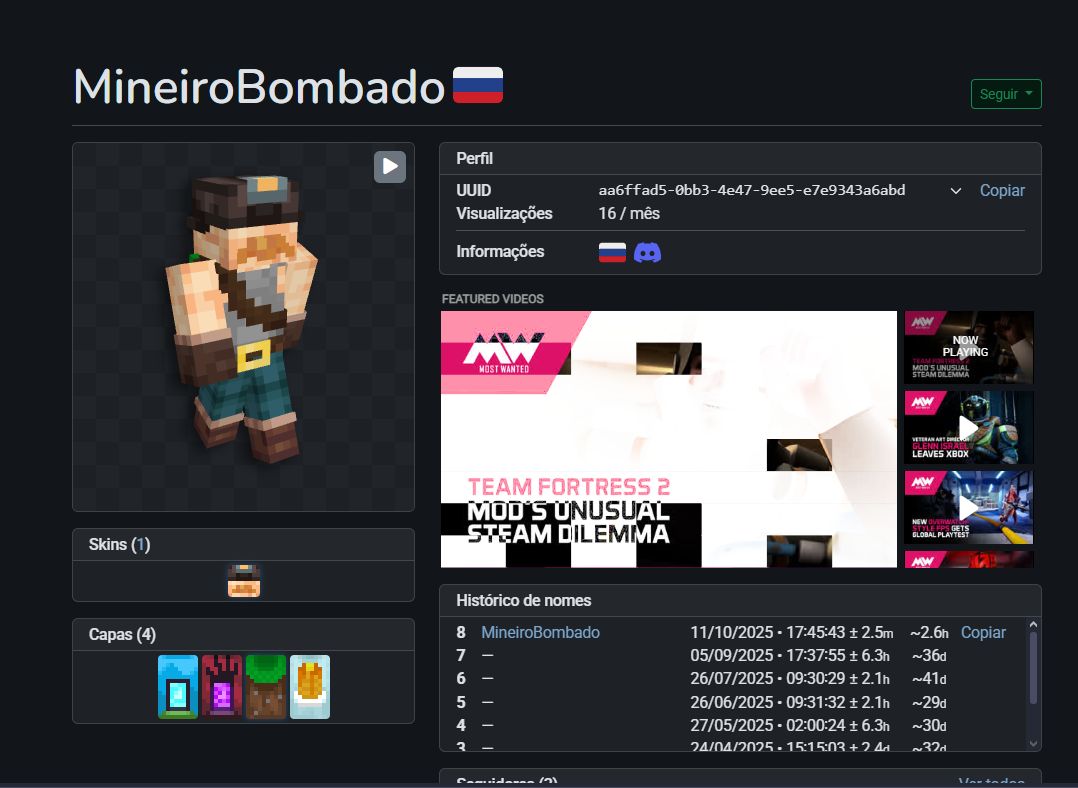Click the name history scrollbar down arrow

coord(1033,743)
